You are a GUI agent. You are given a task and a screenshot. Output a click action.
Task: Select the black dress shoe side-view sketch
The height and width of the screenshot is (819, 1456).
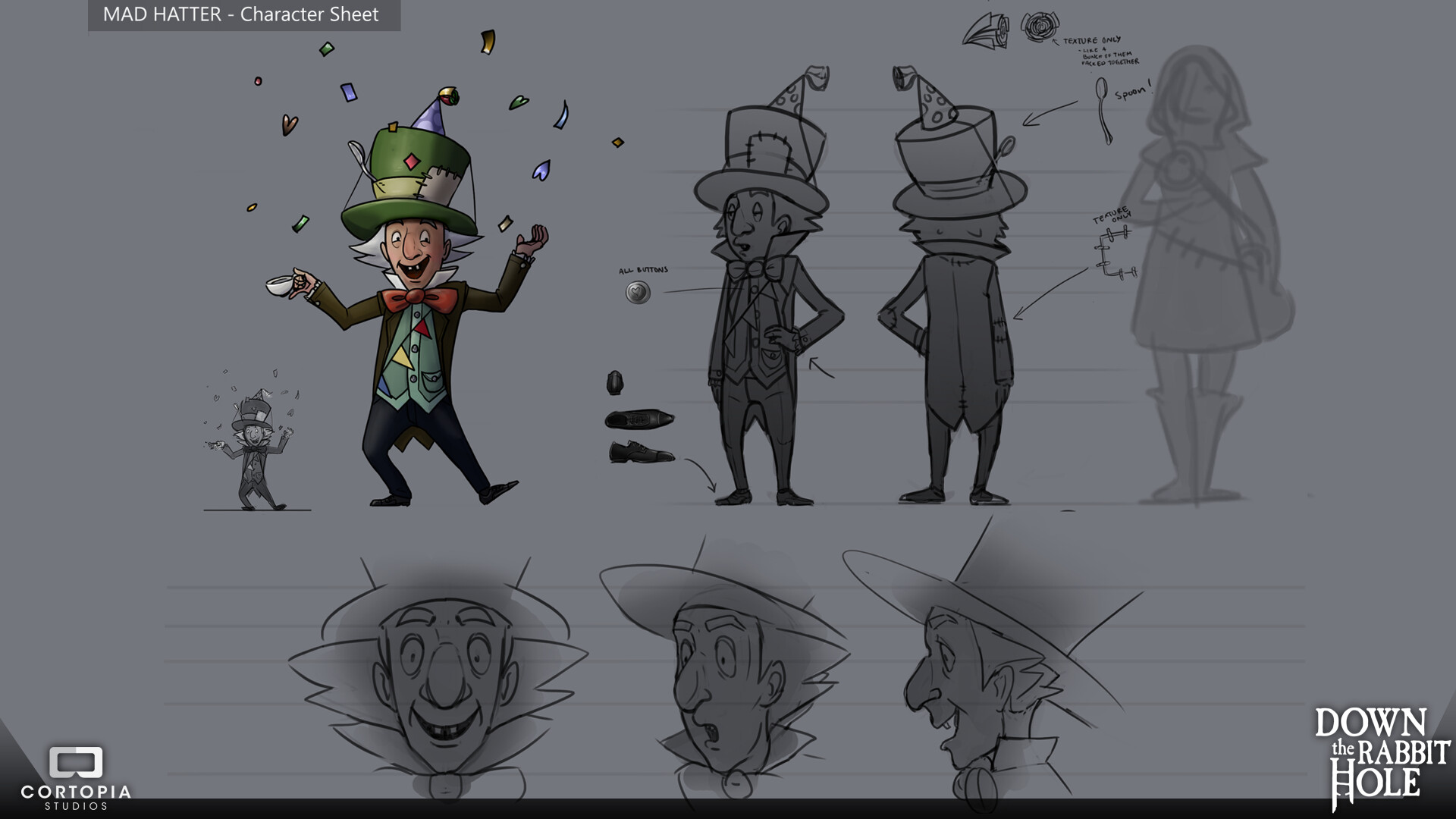tap(639, 452)
